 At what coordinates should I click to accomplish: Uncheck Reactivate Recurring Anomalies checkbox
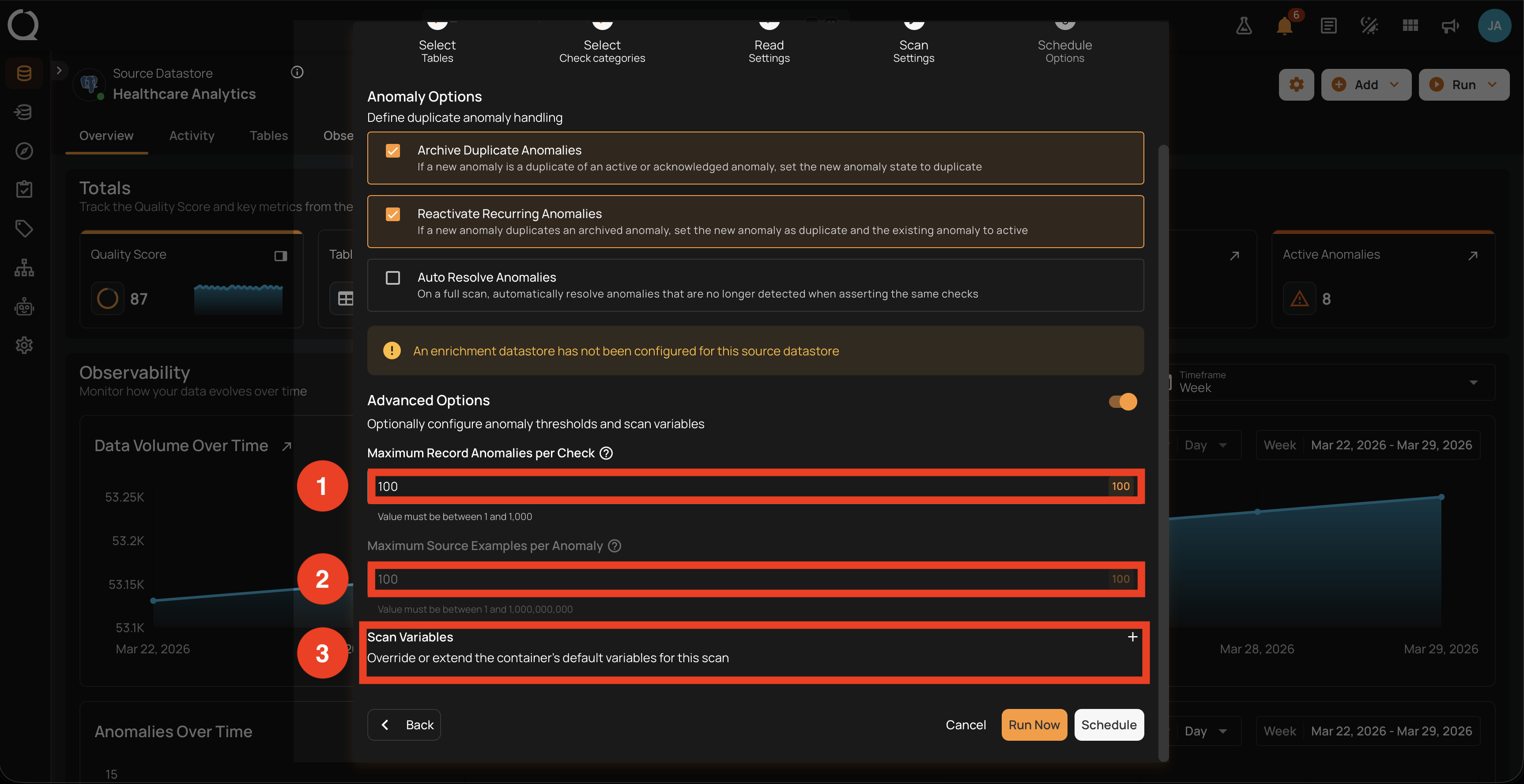[x=393, y=214]
